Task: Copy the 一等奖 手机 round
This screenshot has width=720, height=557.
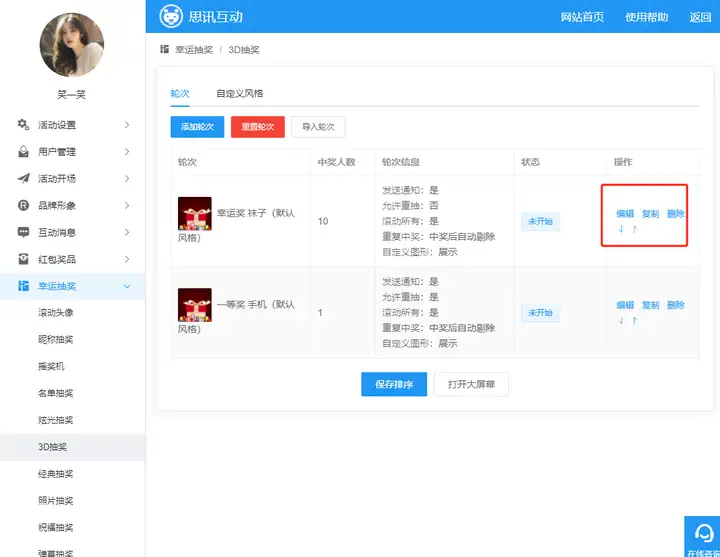Action: [650, 305]
